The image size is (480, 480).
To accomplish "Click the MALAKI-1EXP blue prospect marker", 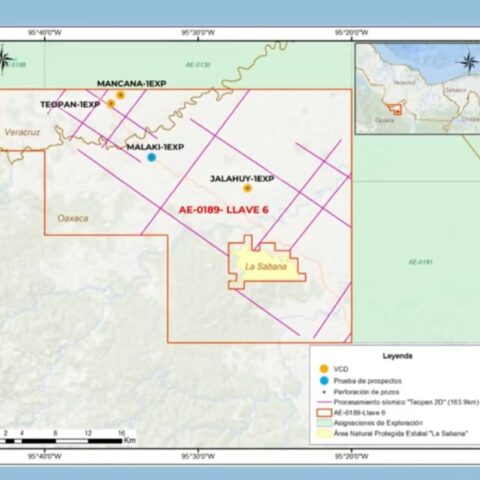I will pyautogui.click(x=152, y=157).
